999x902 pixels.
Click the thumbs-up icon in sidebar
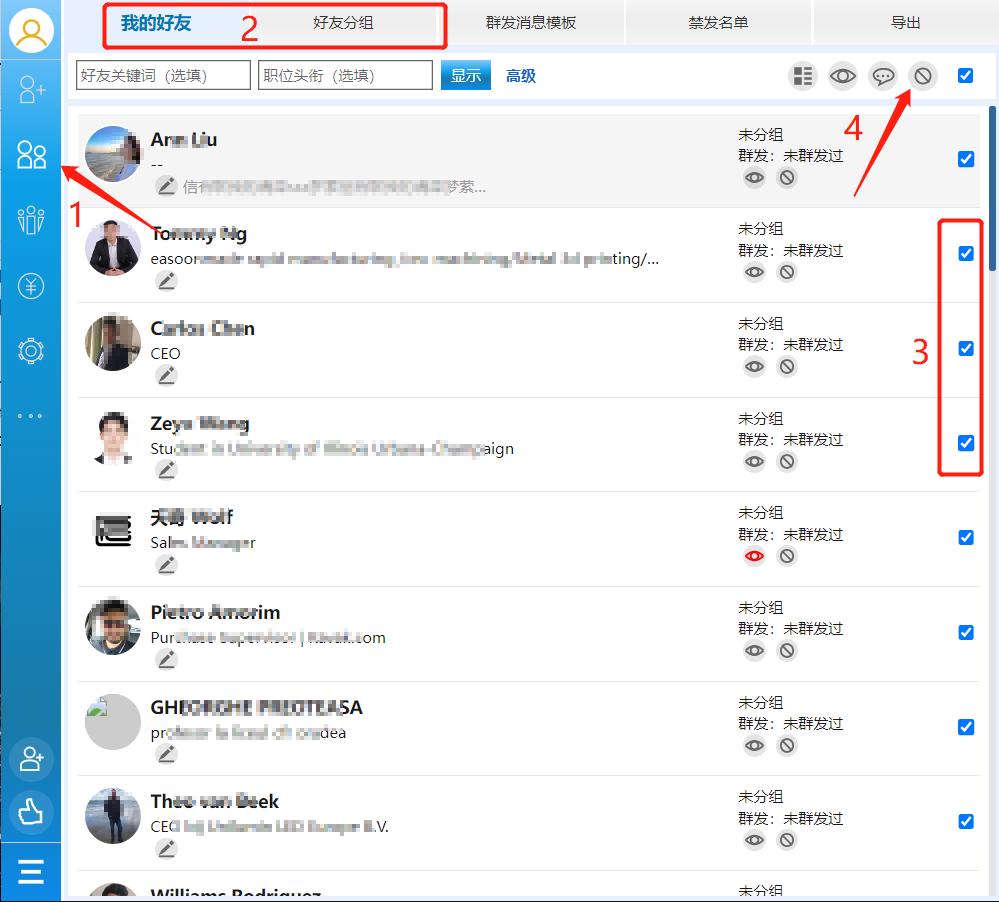pyautogui.click(x=31, y=812)
